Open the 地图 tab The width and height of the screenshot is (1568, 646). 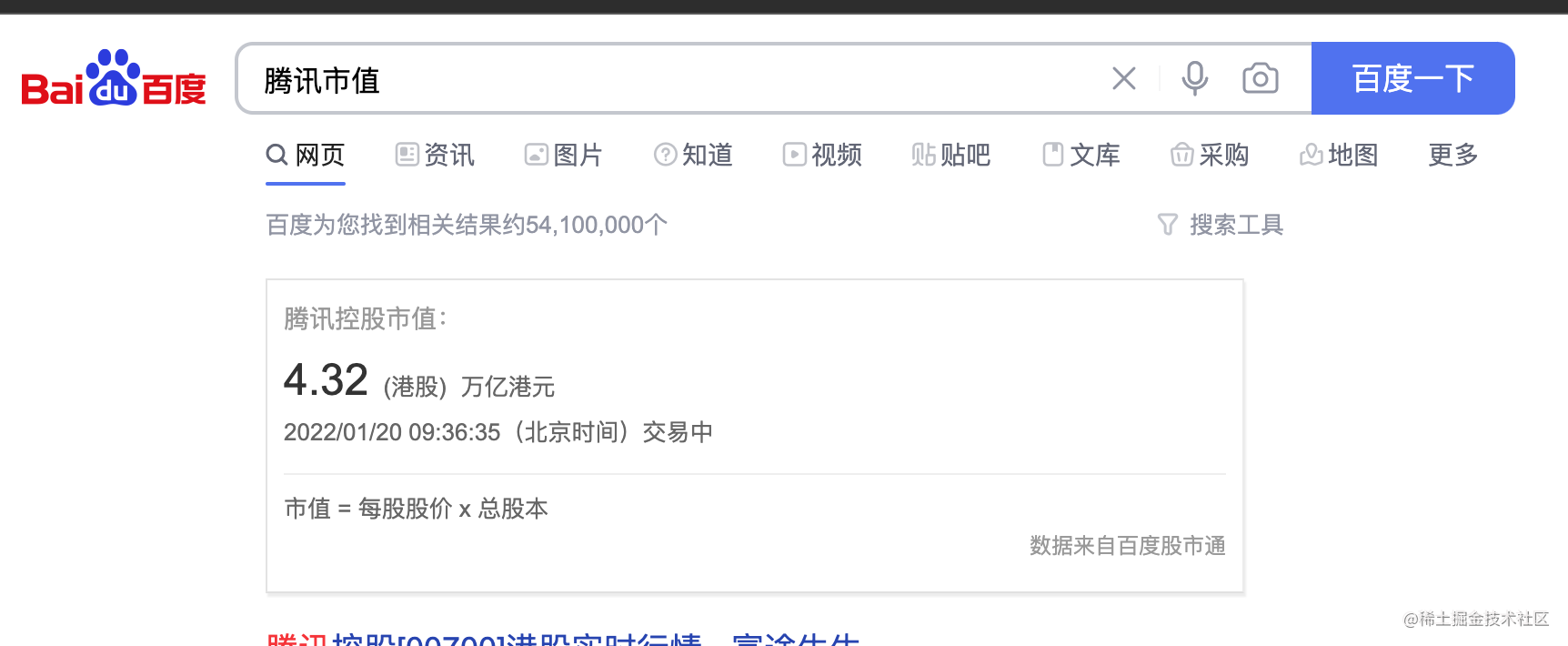click(1339, 156)
